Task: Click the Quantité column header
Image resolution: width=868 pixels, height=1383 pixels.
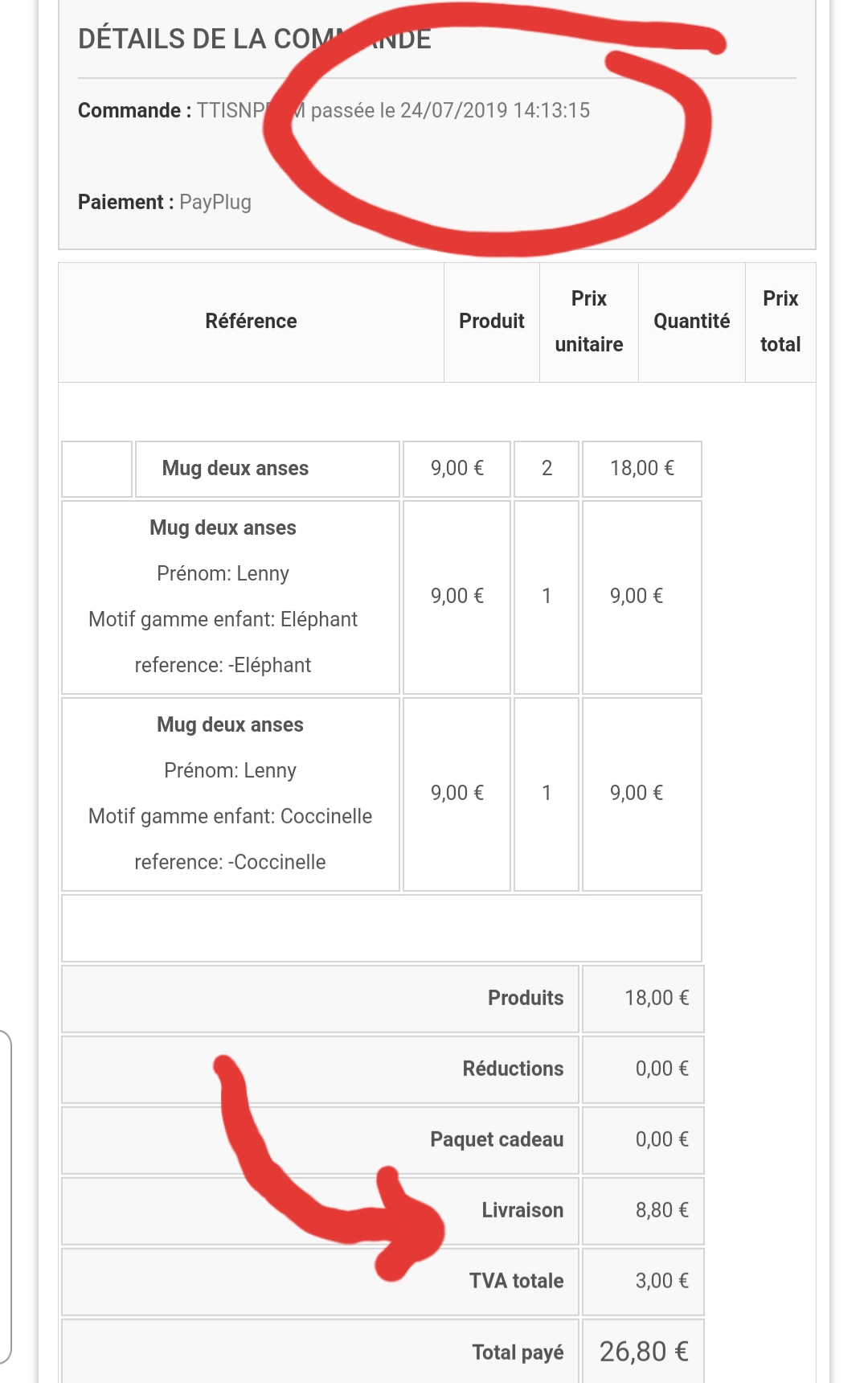Action: click(x=691, y=322)
